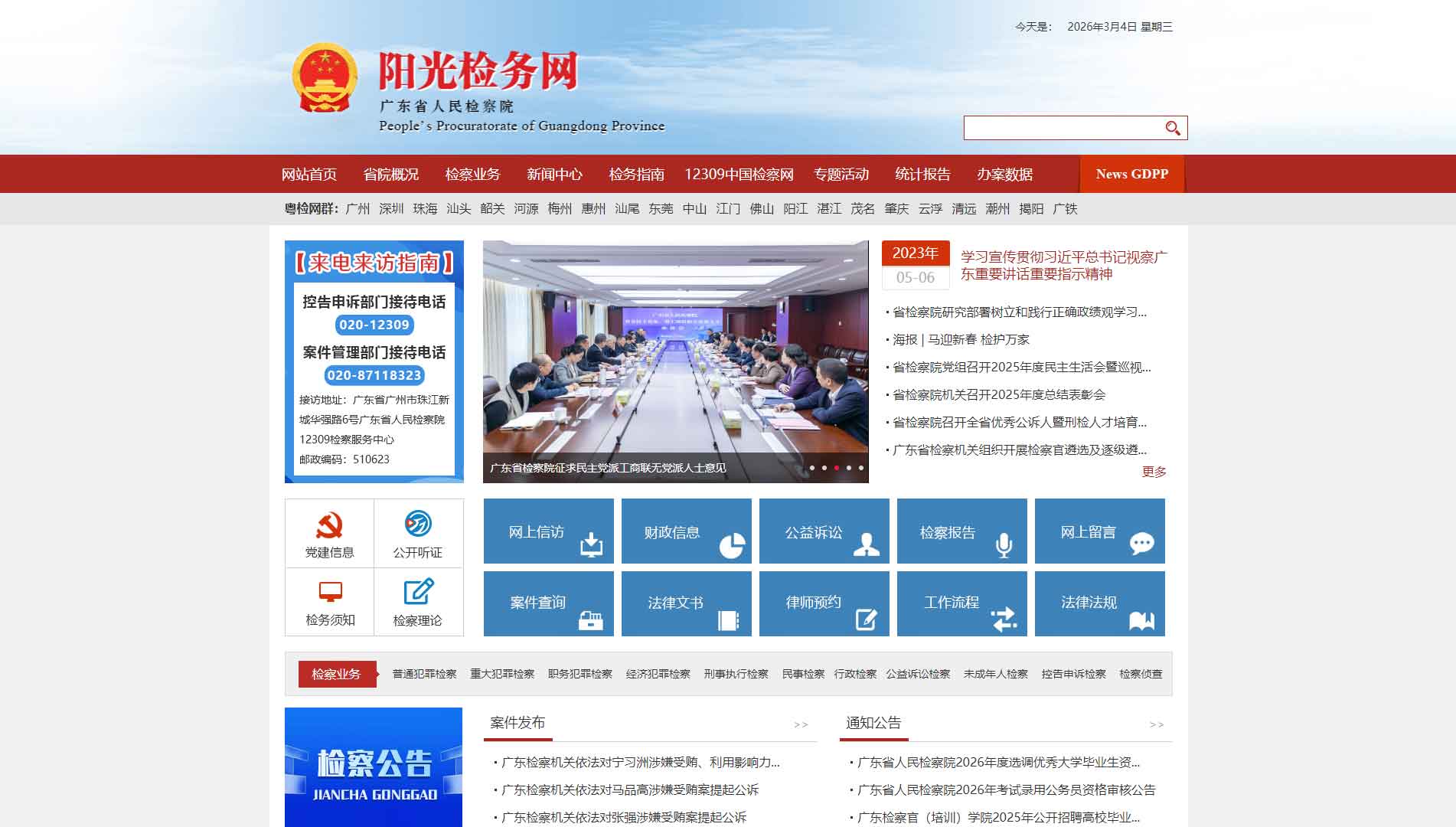This screenshot has width=1456, height=827.
Task: Open the 广州 regional site link
Action: coord(357,209)
